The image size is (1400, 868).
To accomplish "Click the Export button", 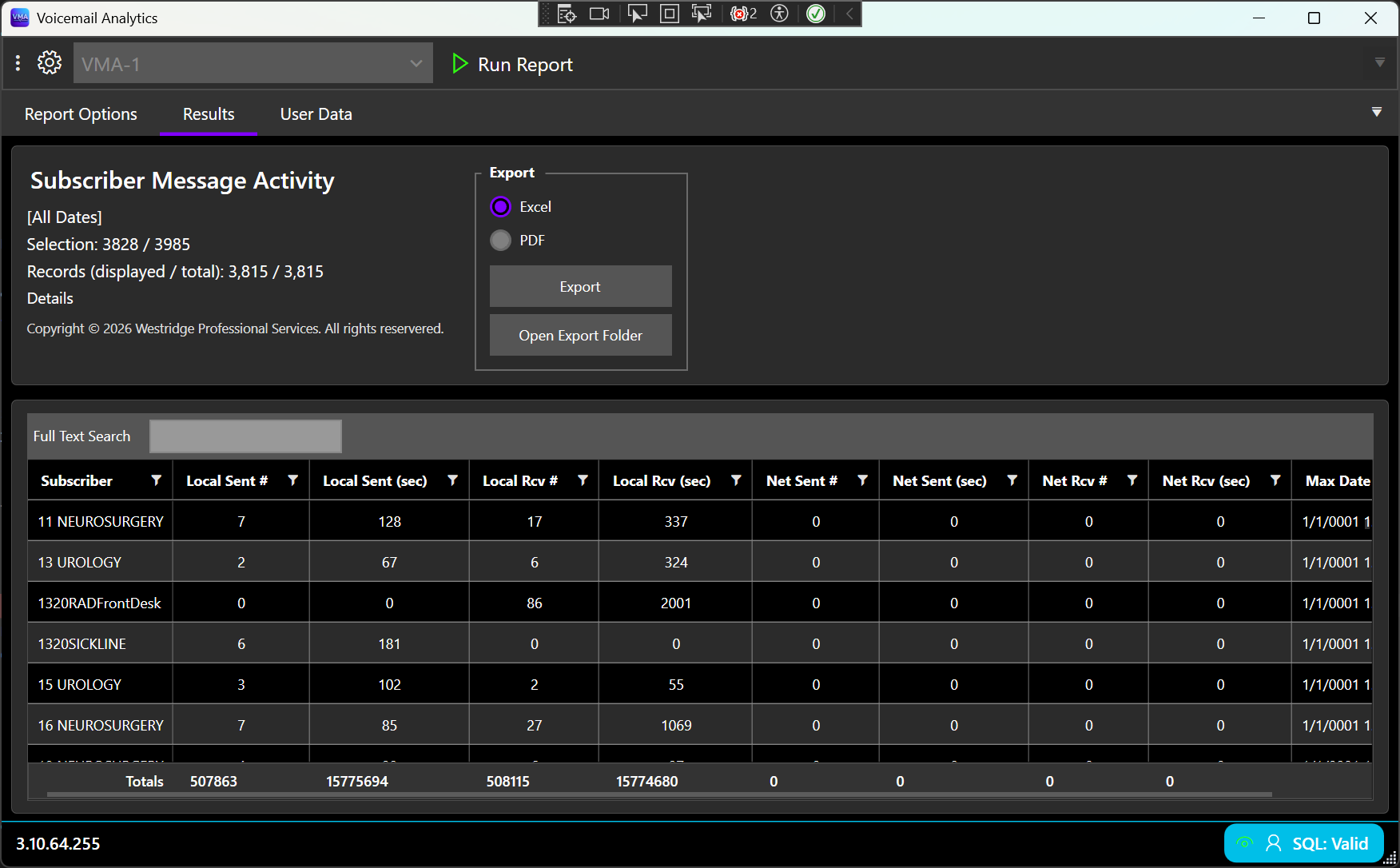I will tap(581, 286).
